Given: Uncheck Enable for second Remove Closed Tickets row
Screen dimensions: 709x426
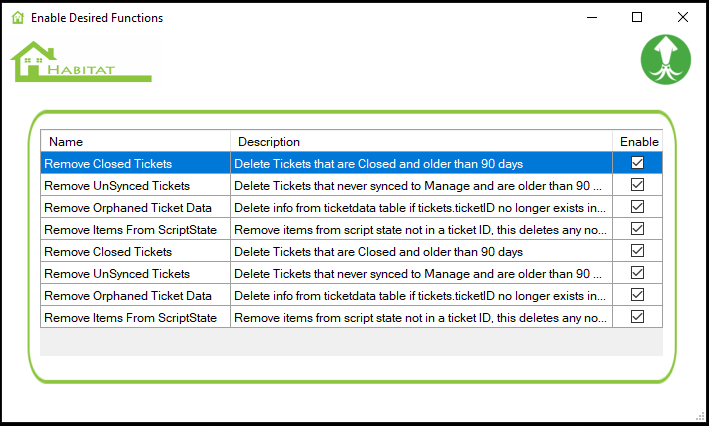Looking at the screenshot, I should click(x=637, y=251).
